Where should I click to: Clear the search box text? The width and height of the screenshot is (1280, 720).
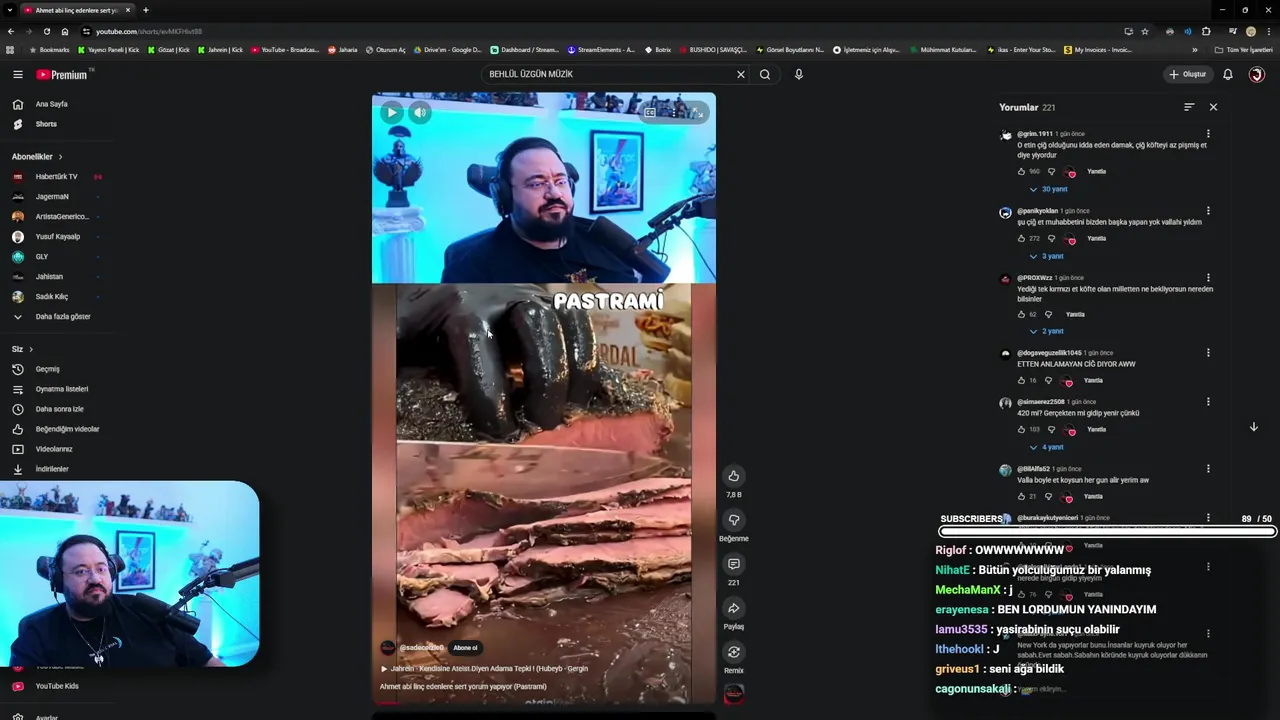pos(741,74)
